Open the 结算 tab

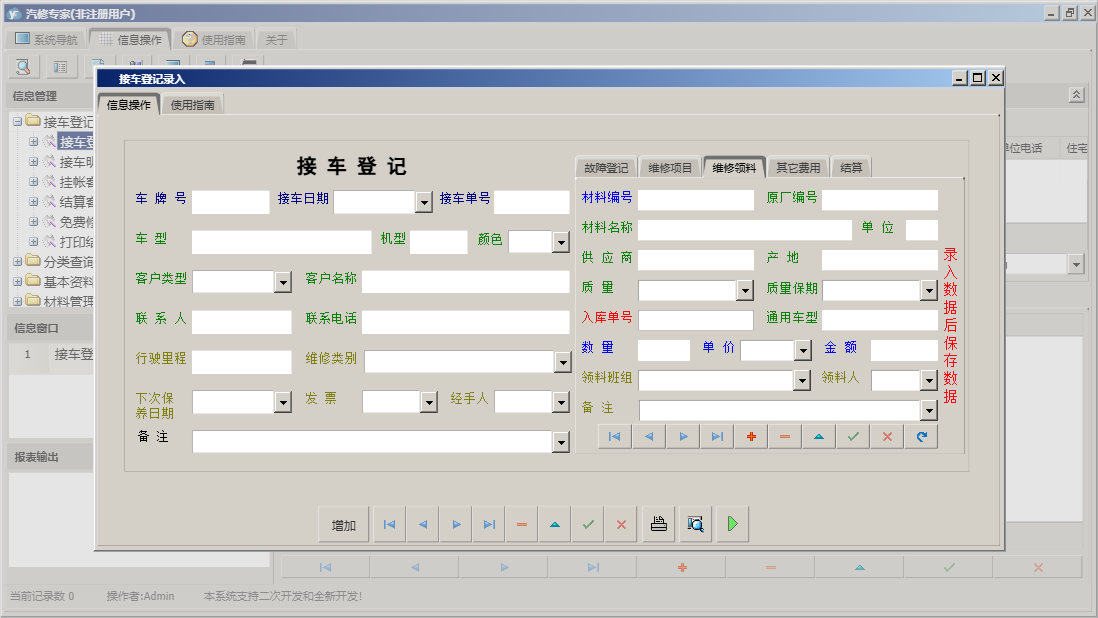(851, 167)
